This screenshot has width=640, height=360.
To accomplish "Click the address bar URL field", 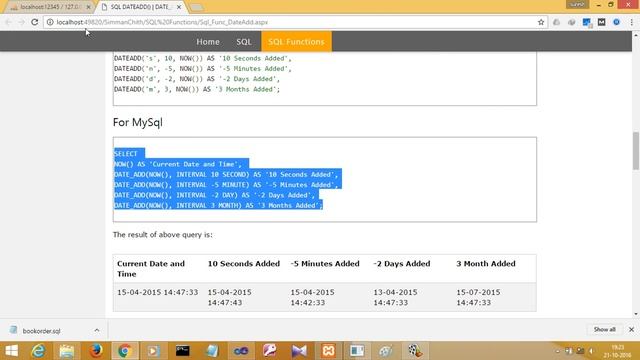I will pos(295,22).
